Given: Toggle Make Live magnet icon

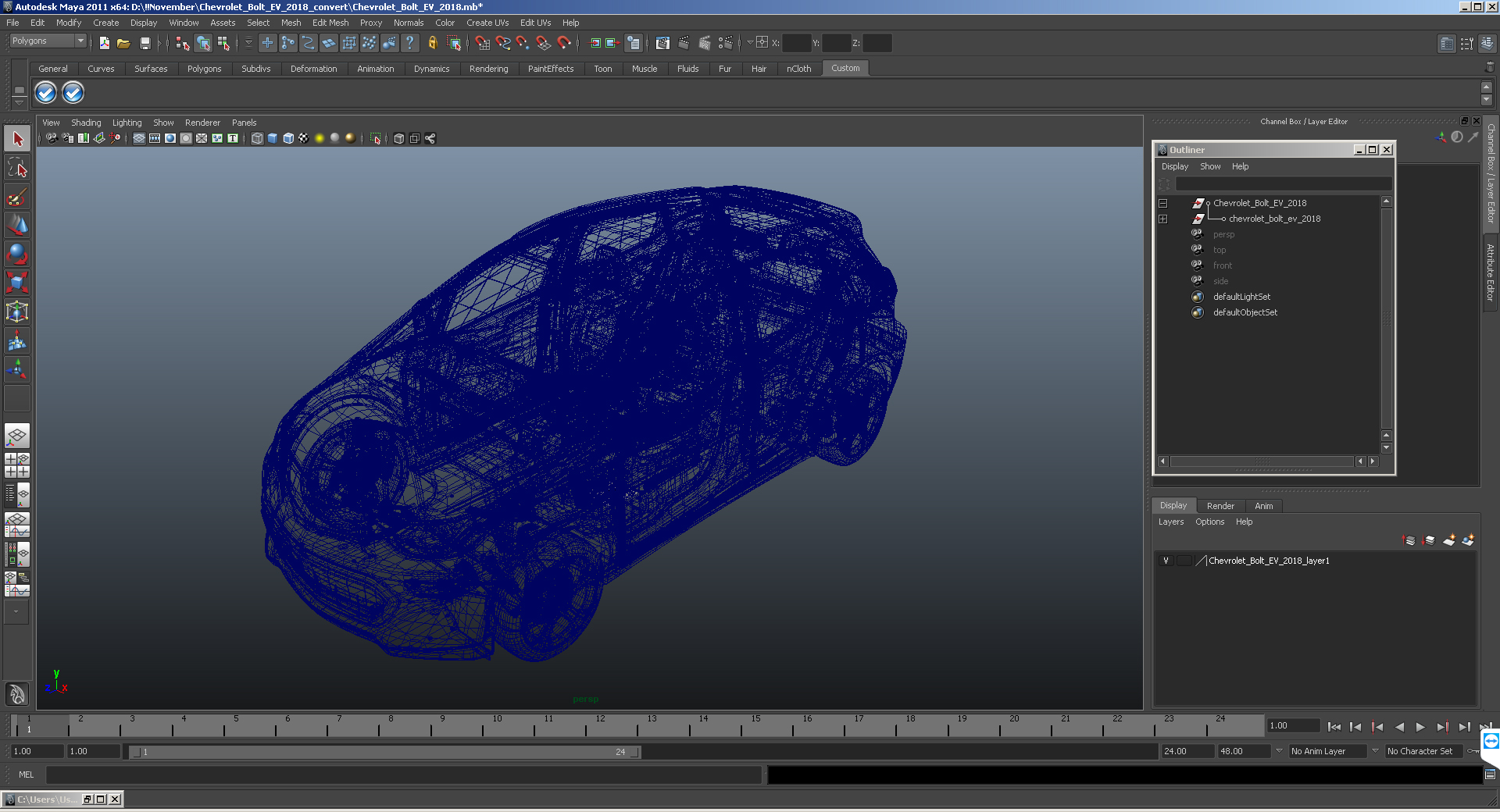Looking at the screenshot, I should [564, 43].
